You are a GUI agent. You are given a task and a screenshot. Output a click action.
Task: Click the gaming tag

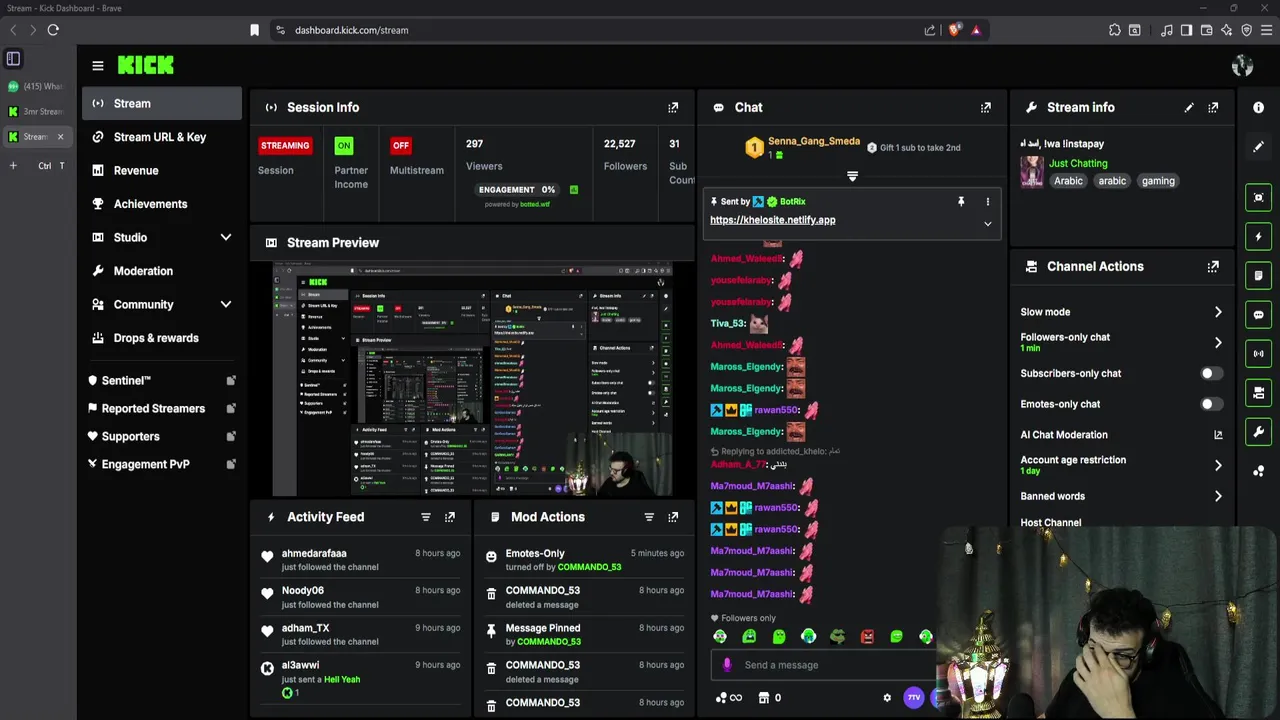click(x=1158, y=181)
